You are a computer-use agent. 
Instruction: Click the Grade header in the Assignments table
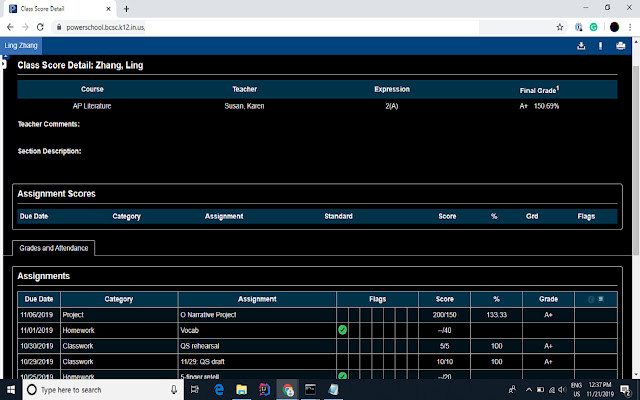[x=548, y=299]
